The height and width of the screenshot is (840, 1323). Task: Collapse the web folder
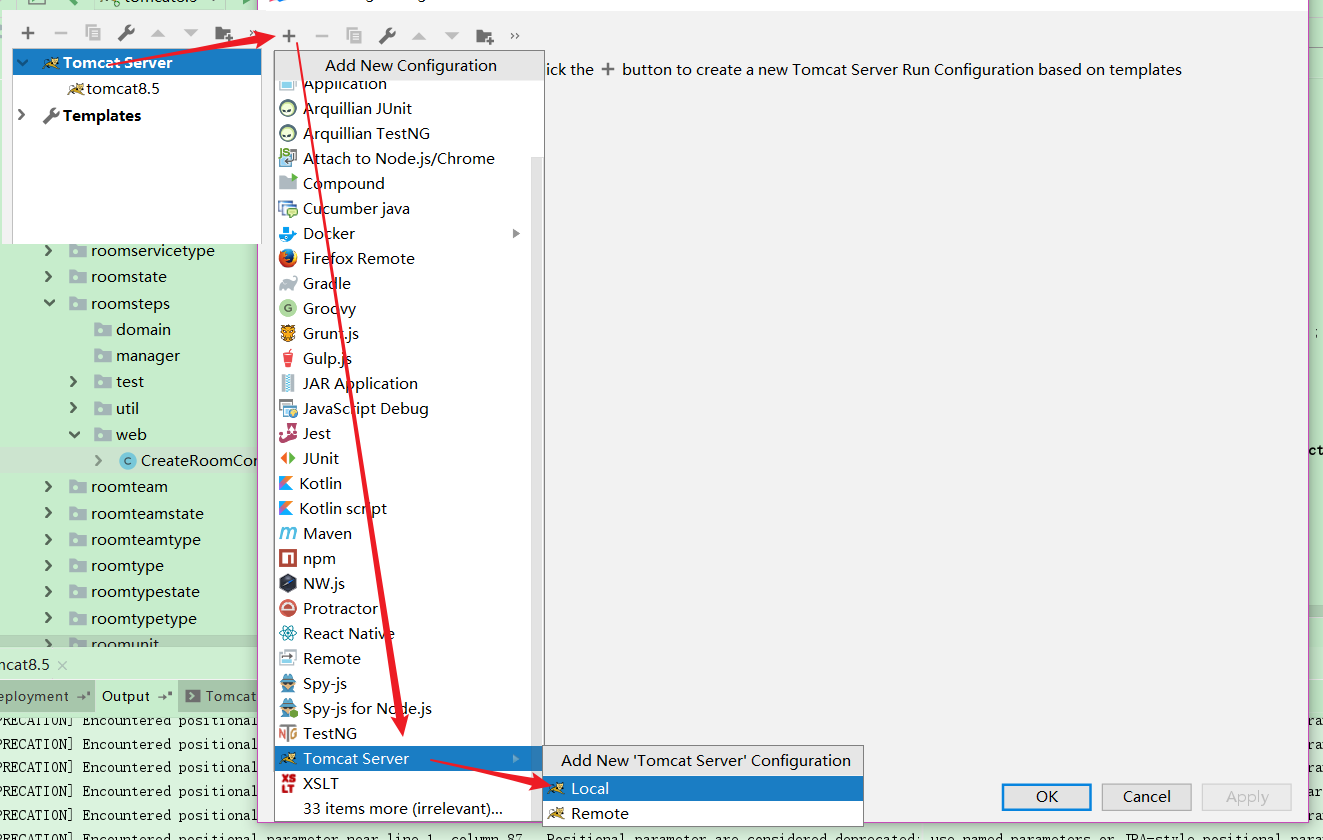pyautogui.click(x=74, y=434)
